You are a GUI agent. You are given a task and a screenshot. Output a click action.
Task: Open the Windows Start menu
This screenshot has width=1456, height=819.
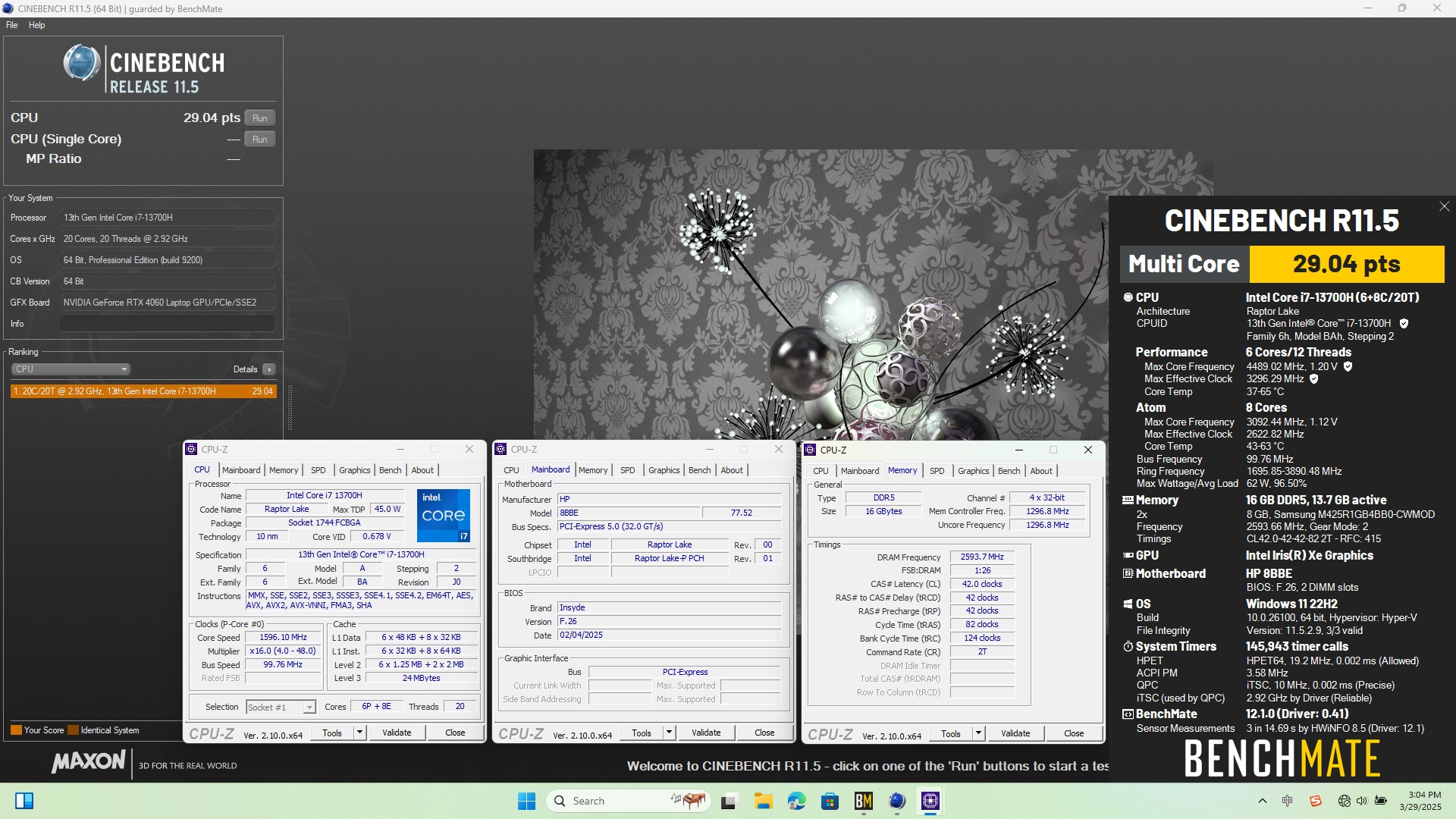[526, 801]
